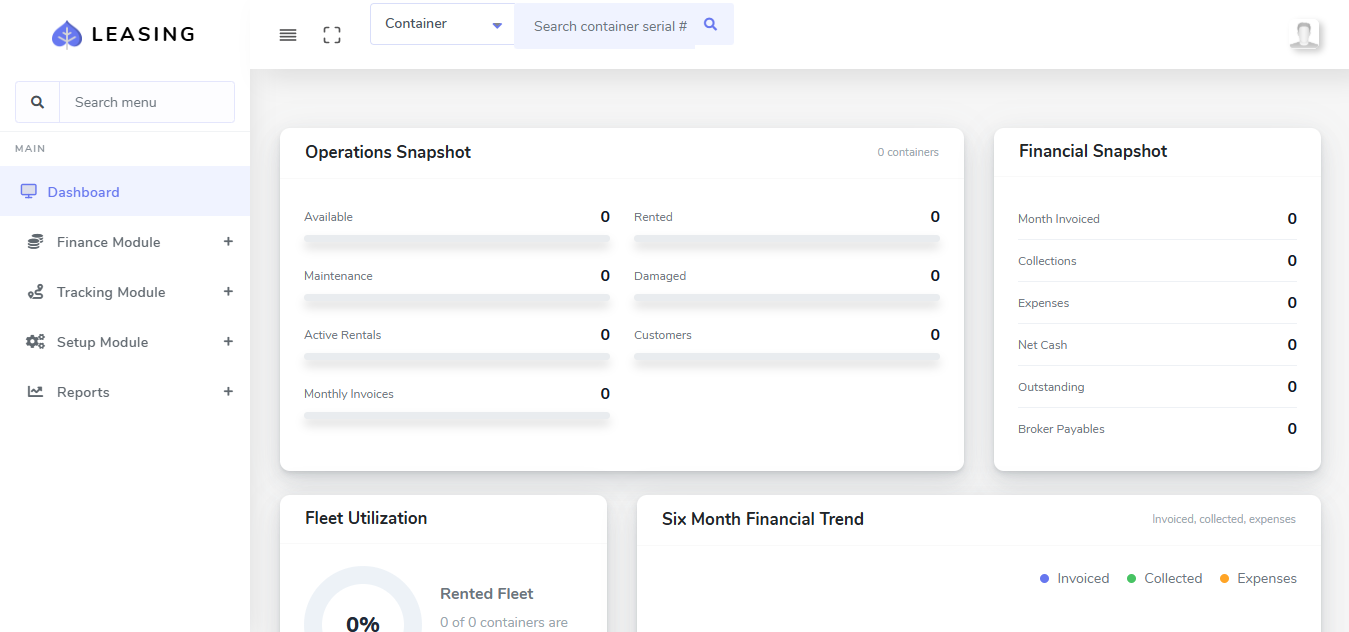Click the monitor icon next to Dashboard
This screenshot has height=632, width=1349.
pos(29,191)
